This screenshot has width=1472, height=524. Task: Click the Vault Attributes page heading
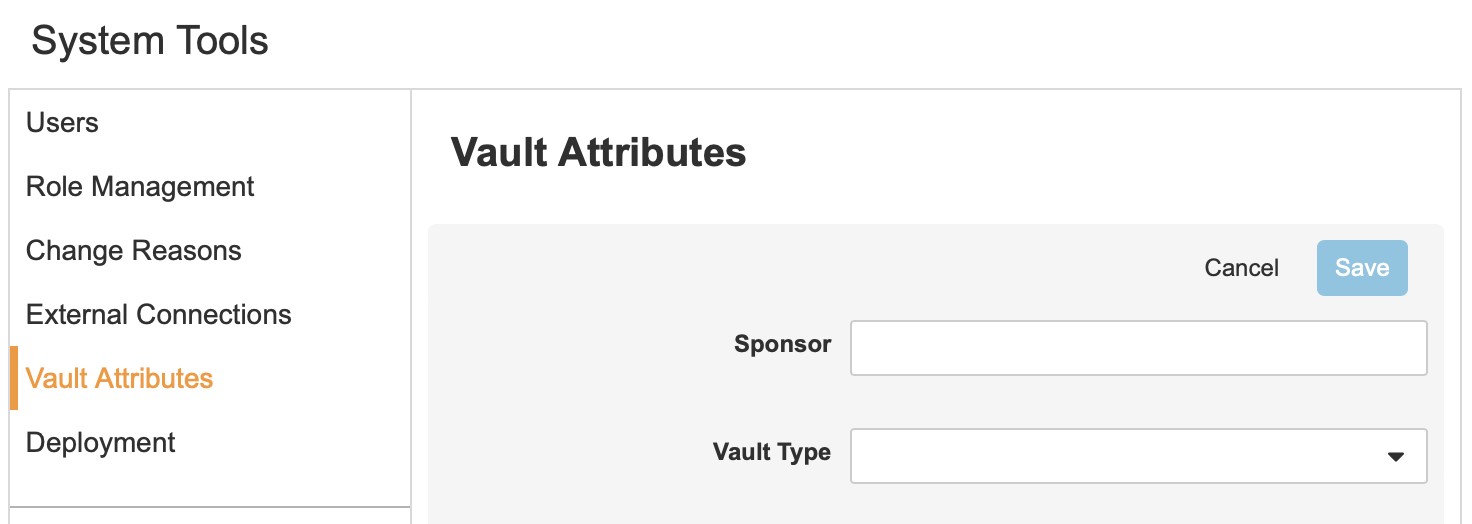click(x=598, y=153)
